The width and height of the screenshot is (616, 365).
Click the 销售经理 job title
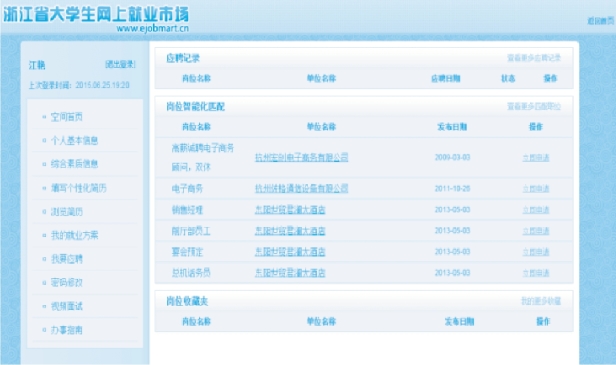tap(187, 210)
